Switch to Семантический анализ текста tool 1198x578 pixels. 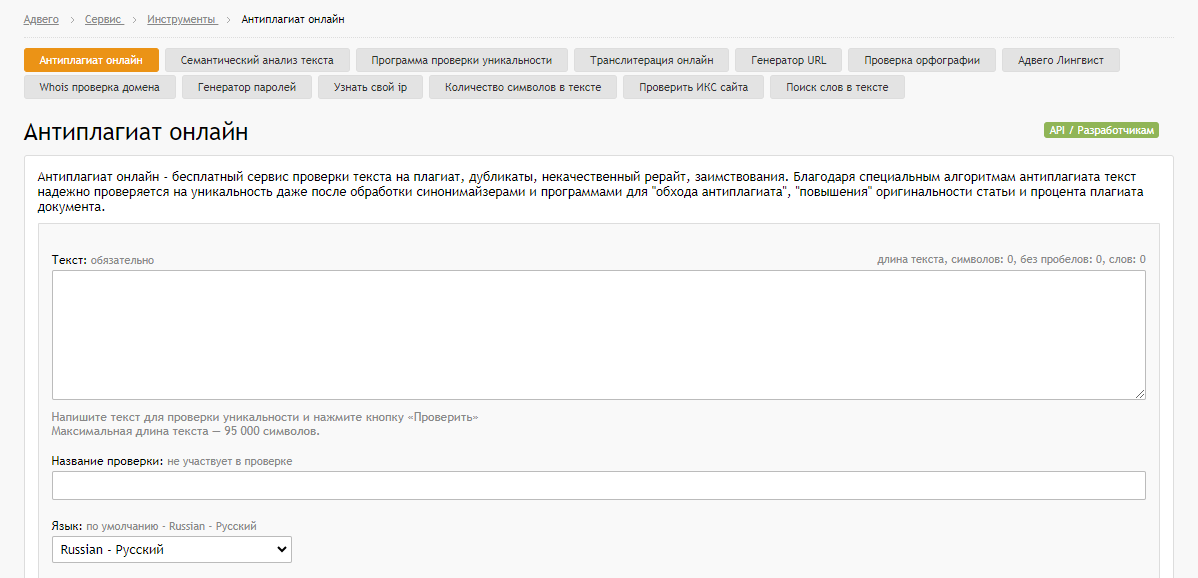257,60
